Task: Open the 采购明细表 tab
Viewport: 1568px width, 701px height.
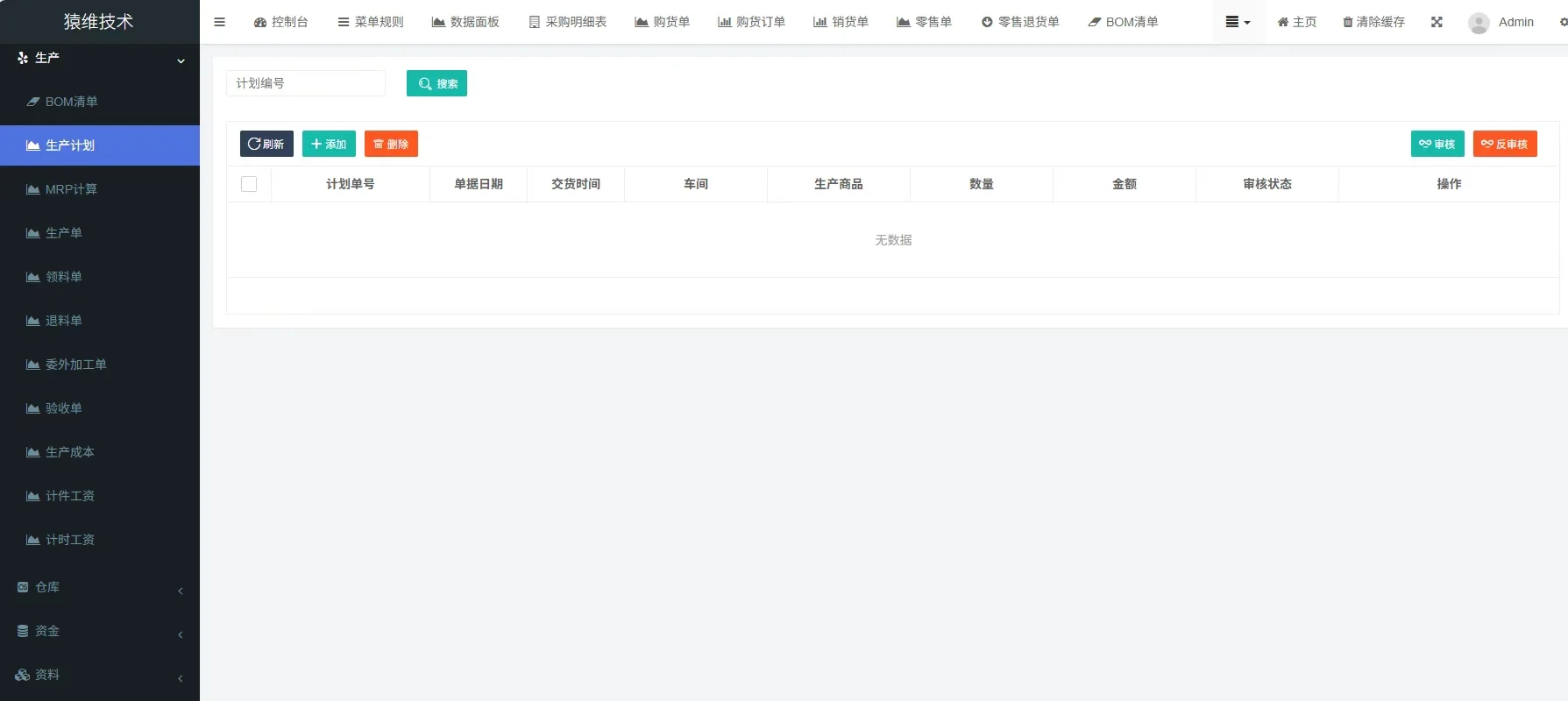Action: (568, 22)
